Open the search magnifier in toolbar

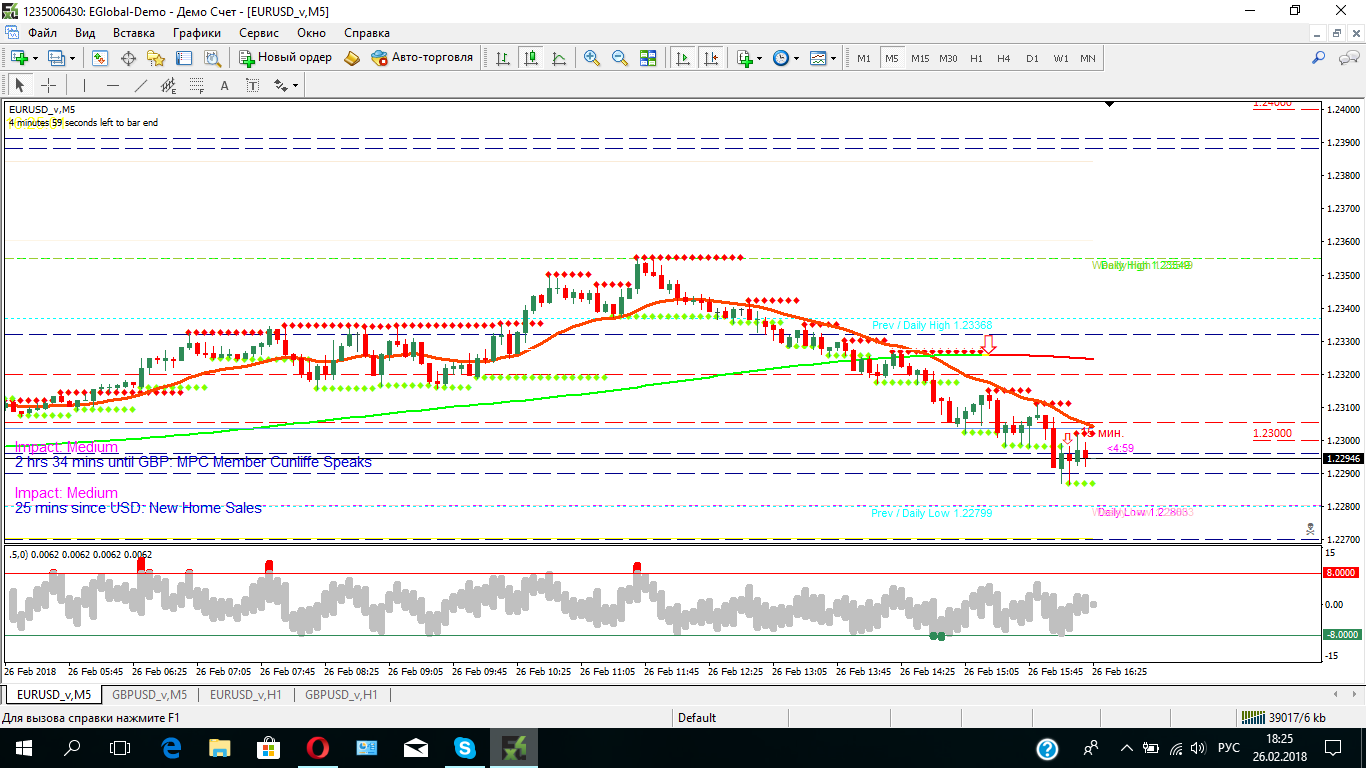[x=1319, y=58]
